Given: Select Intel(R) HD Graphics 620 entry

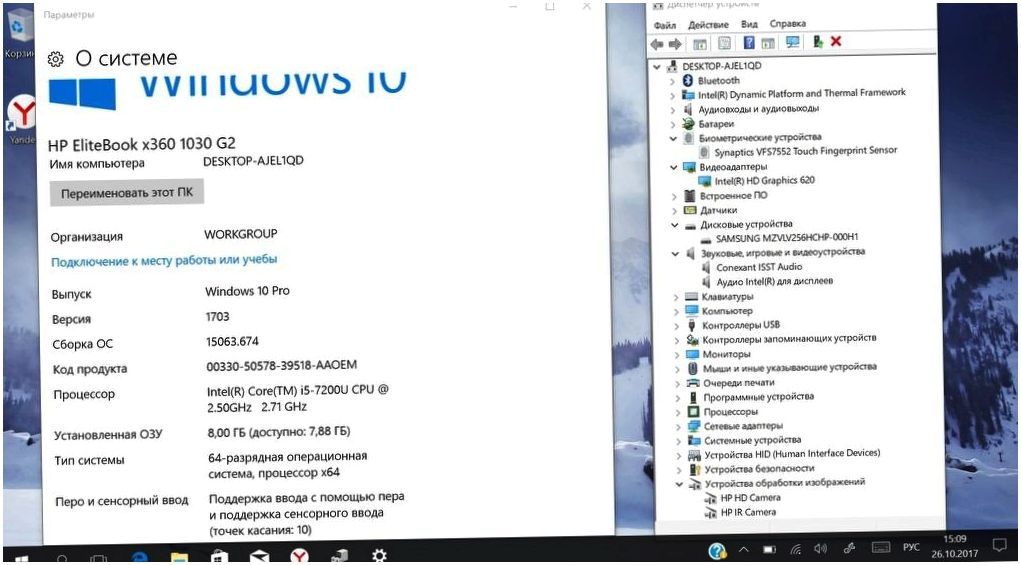Looking at the screenshot, I should [x=764, y=180].
